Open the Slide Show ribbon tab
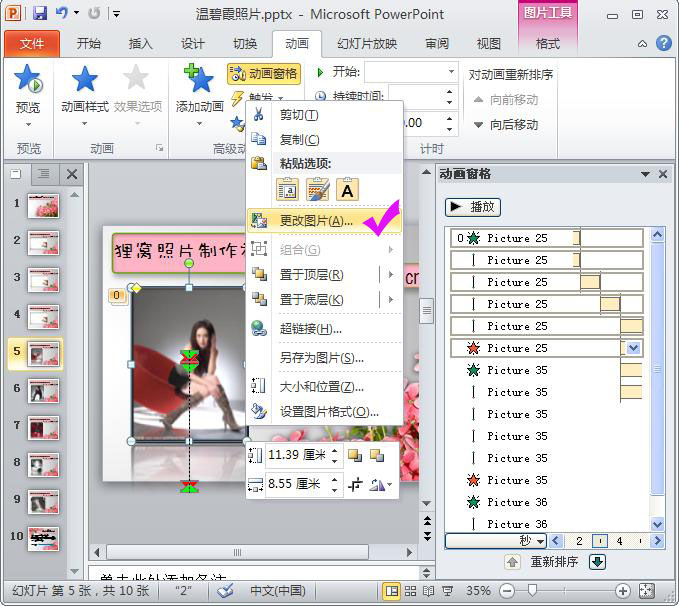Image resolution: width=679 pixels, height=606 pixels. (x=367, y=44)
